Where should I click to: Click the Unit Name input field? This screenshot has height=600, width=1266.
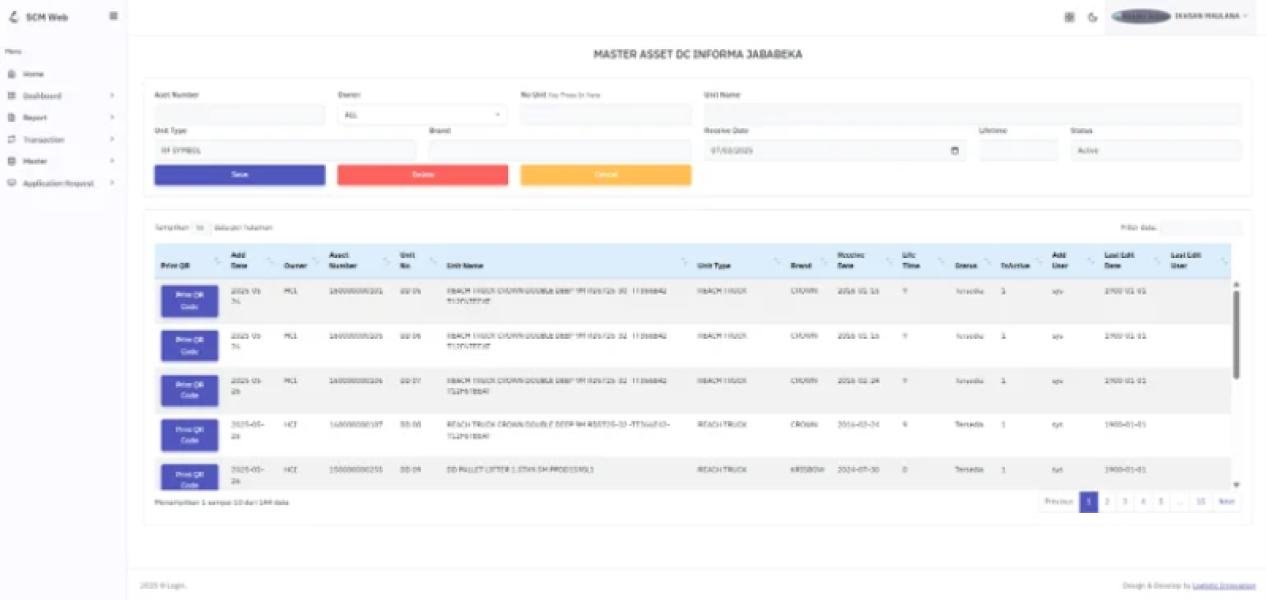972,115
